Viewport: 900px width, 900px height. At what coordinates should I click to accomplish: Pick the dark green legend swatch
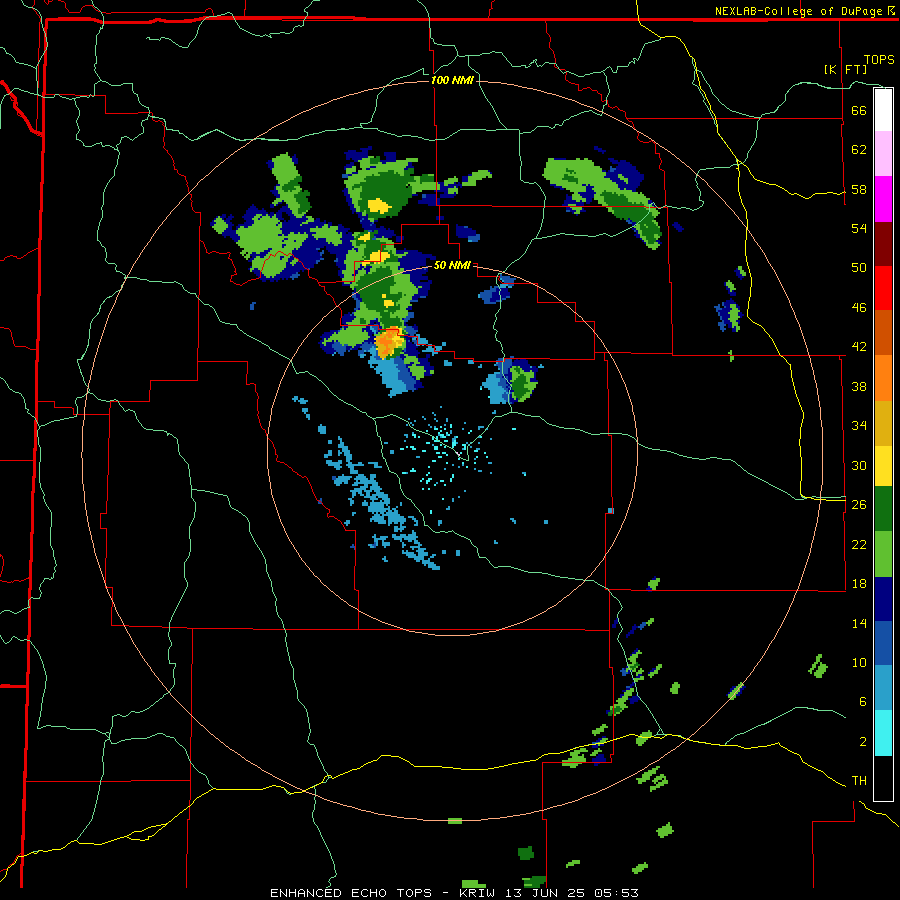coord(883,509)
